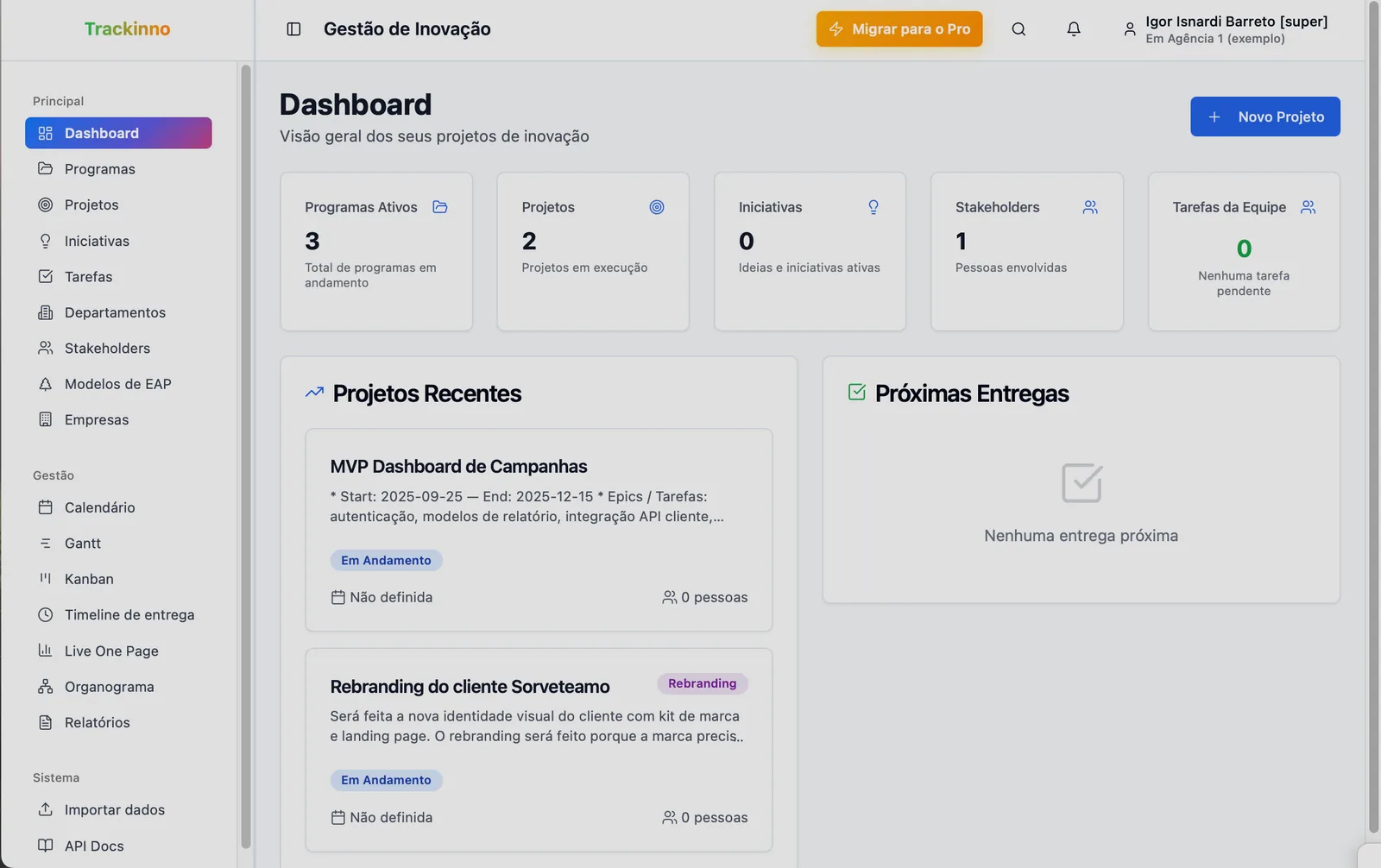The width and height of the screenshot is (1381, 868).
Task: Click target icon on Projetos card
Action: point(657,207)
